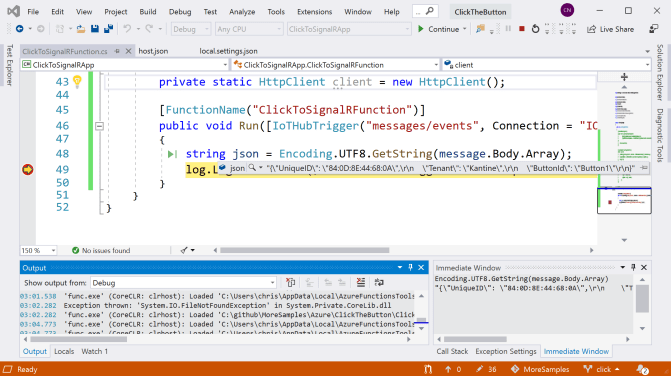This screenshot has width=671, height=376.
Task: Collapse the Run method outline at line 46
Action: tap(99, 126)
